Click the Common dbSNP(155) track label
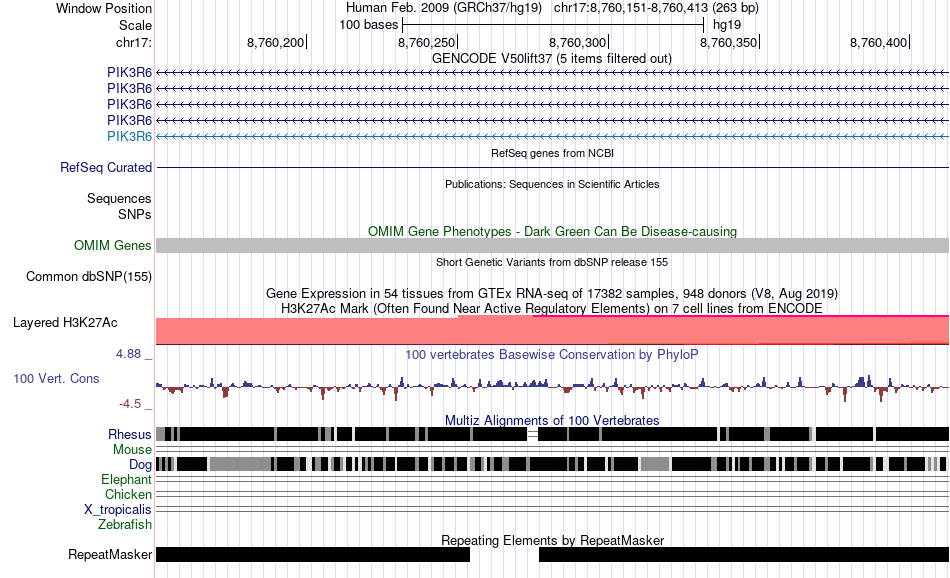This screenshot has height=578, width=950. pyautogui.click(x=88, y=276)
